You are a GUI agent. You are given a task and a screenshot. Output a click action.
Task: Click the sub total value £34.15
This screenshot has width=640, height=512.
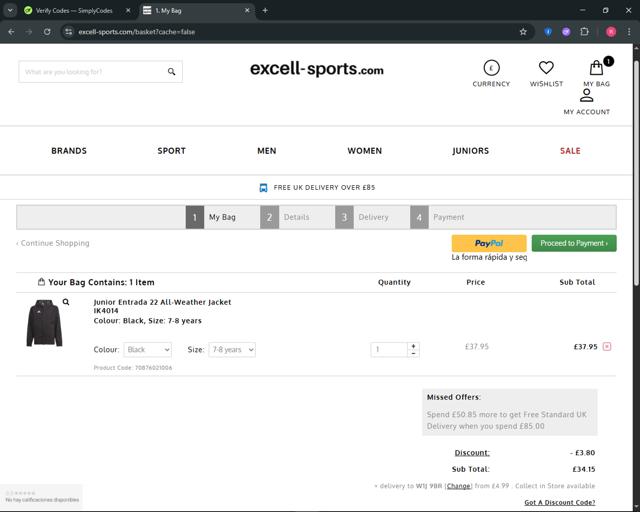[584, 470]
